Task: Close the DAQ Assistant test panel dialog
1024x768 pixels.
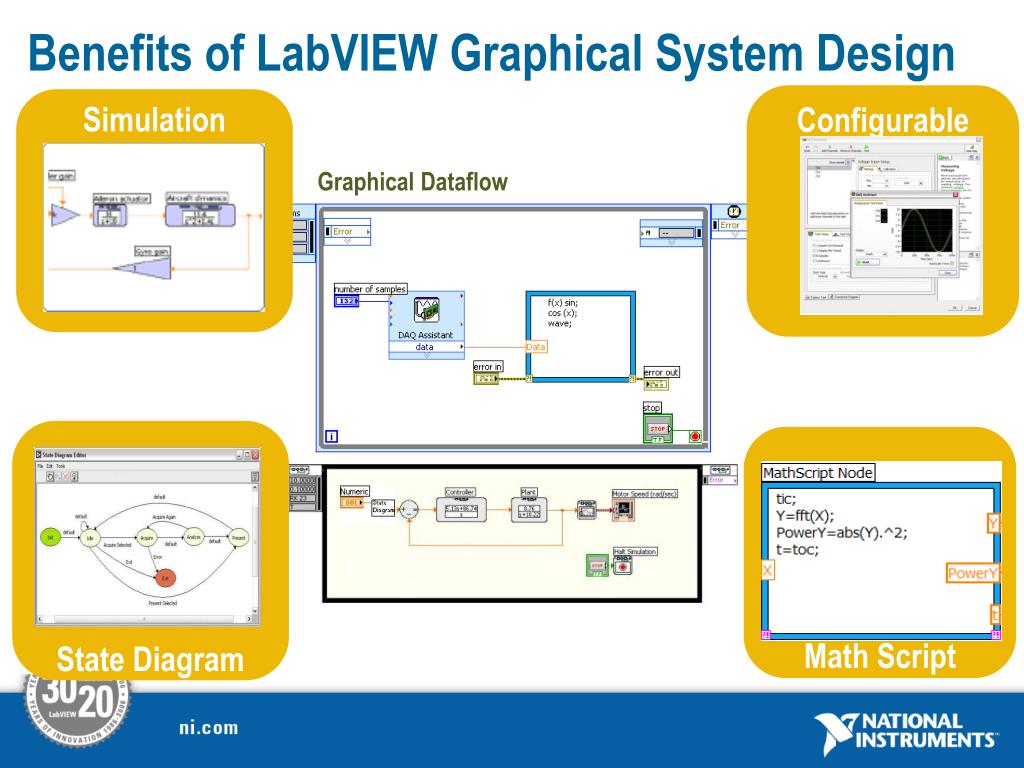Action: pos(955,195)
